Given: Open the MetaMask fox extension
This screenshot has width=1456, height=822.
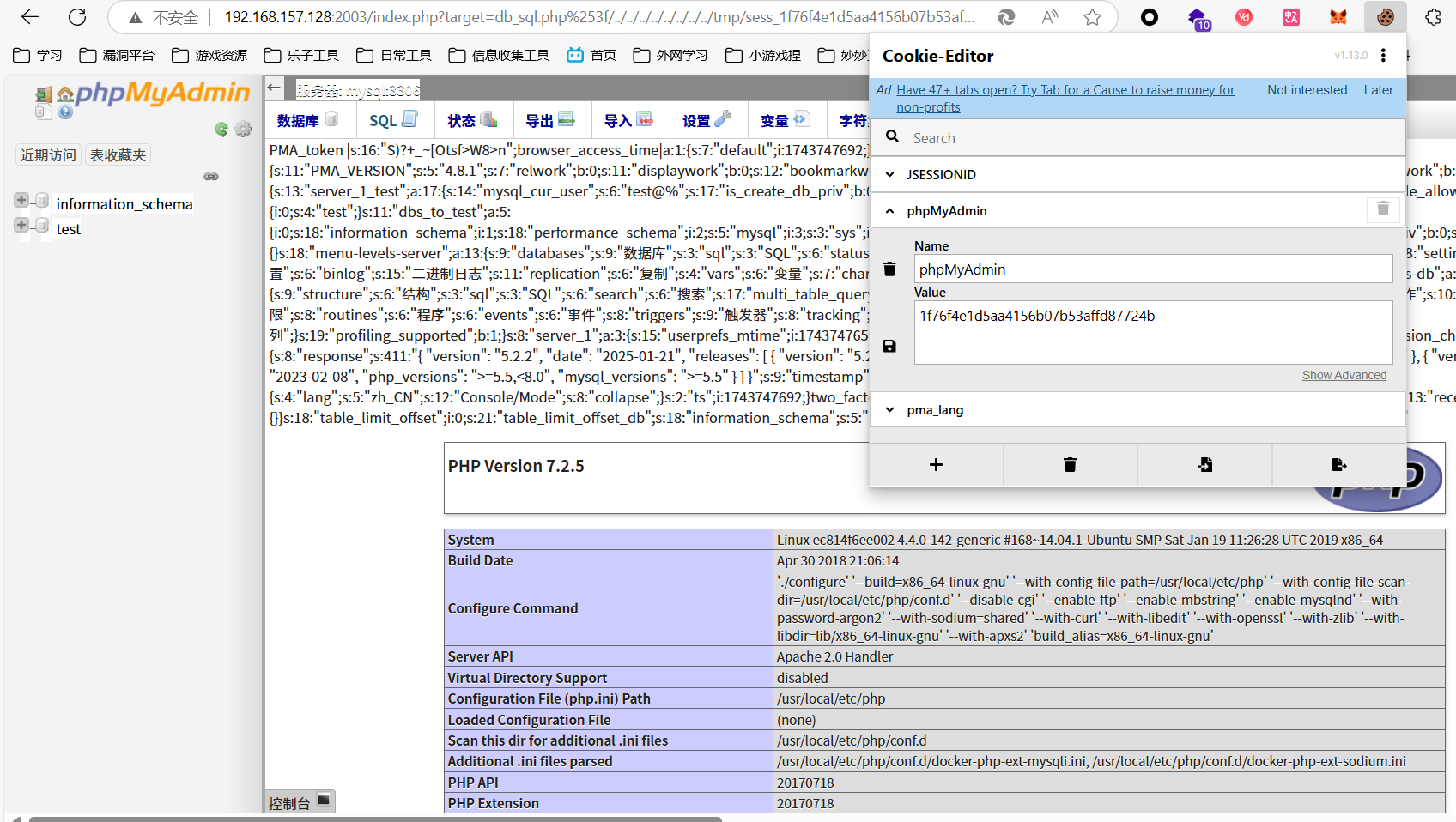Looking at the screenshot, I should [x=1338, y=16].
